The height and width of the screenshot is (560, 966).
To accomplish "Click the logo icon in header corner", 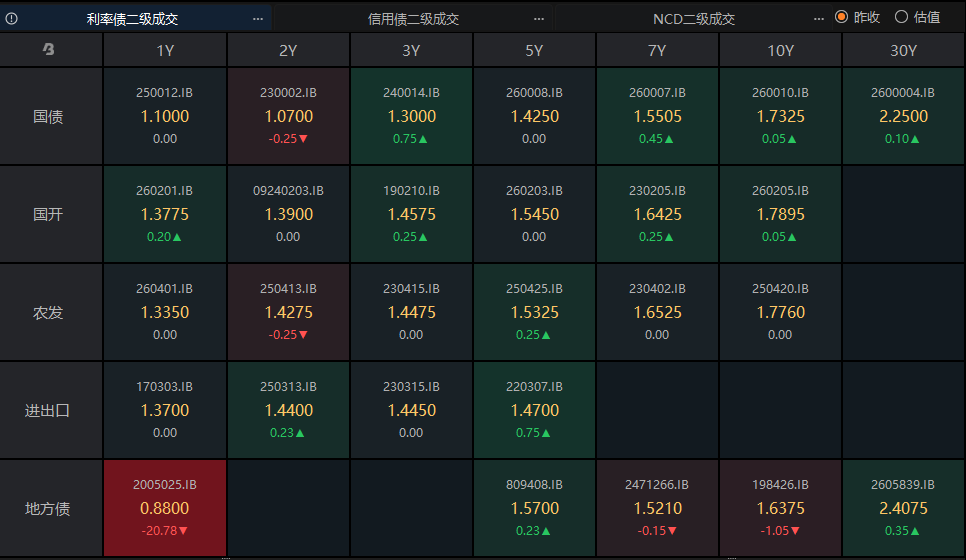I will click(49, 49).
